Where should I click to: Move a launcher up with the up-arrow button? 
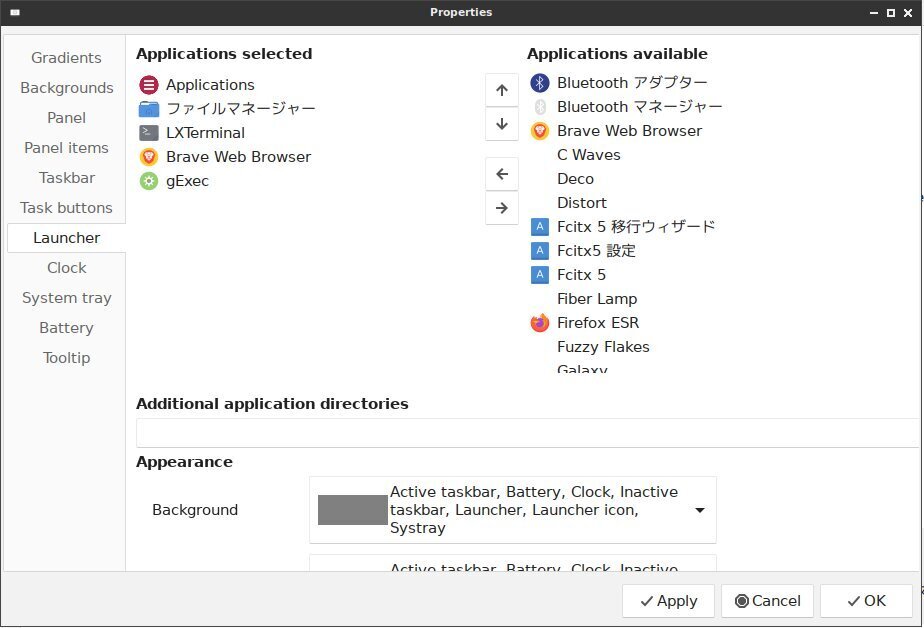point(501,89)
